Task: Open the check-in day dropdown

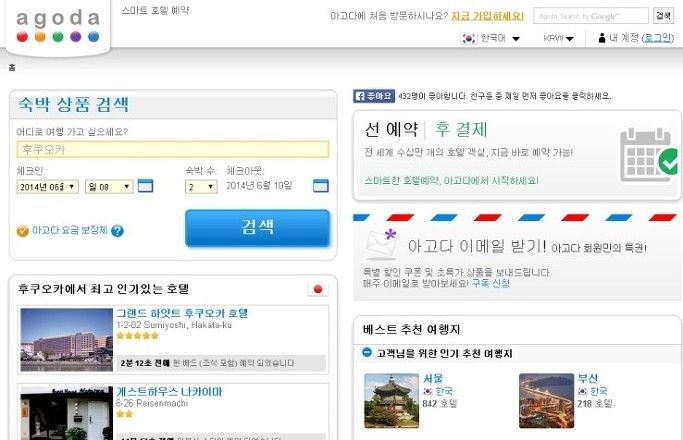Action: [x=109, y=187]
